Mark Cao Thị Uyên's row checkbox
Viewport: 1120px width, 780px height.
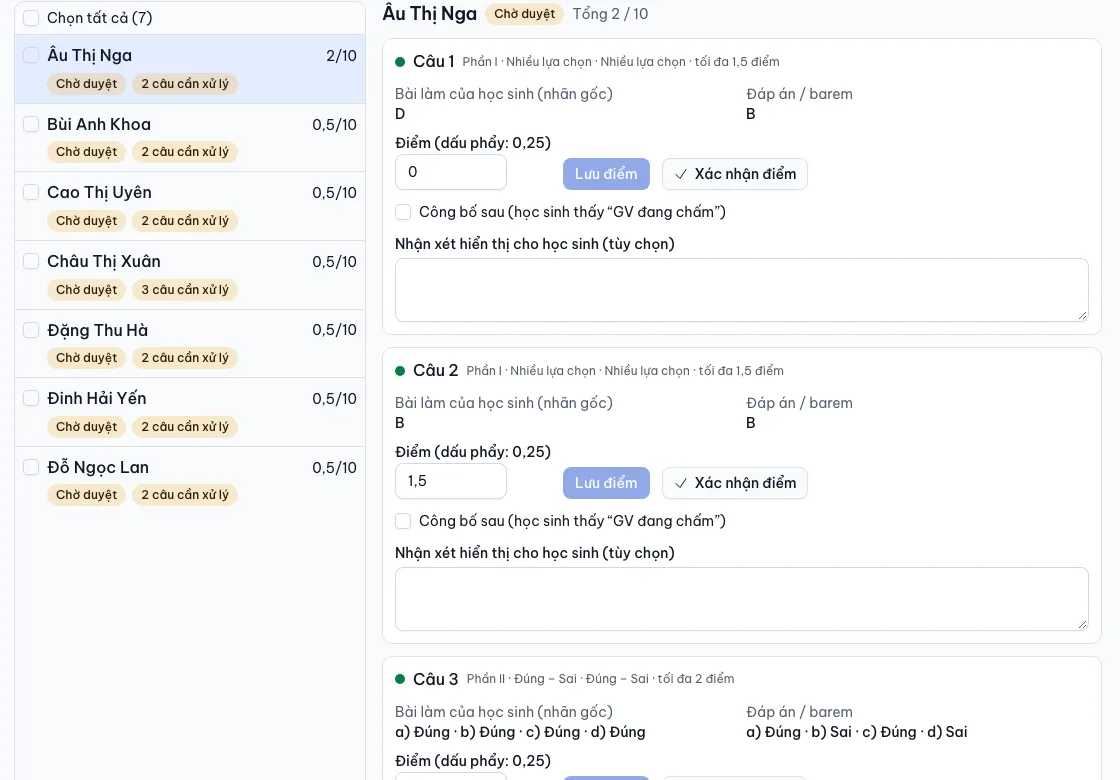point(31,192)
